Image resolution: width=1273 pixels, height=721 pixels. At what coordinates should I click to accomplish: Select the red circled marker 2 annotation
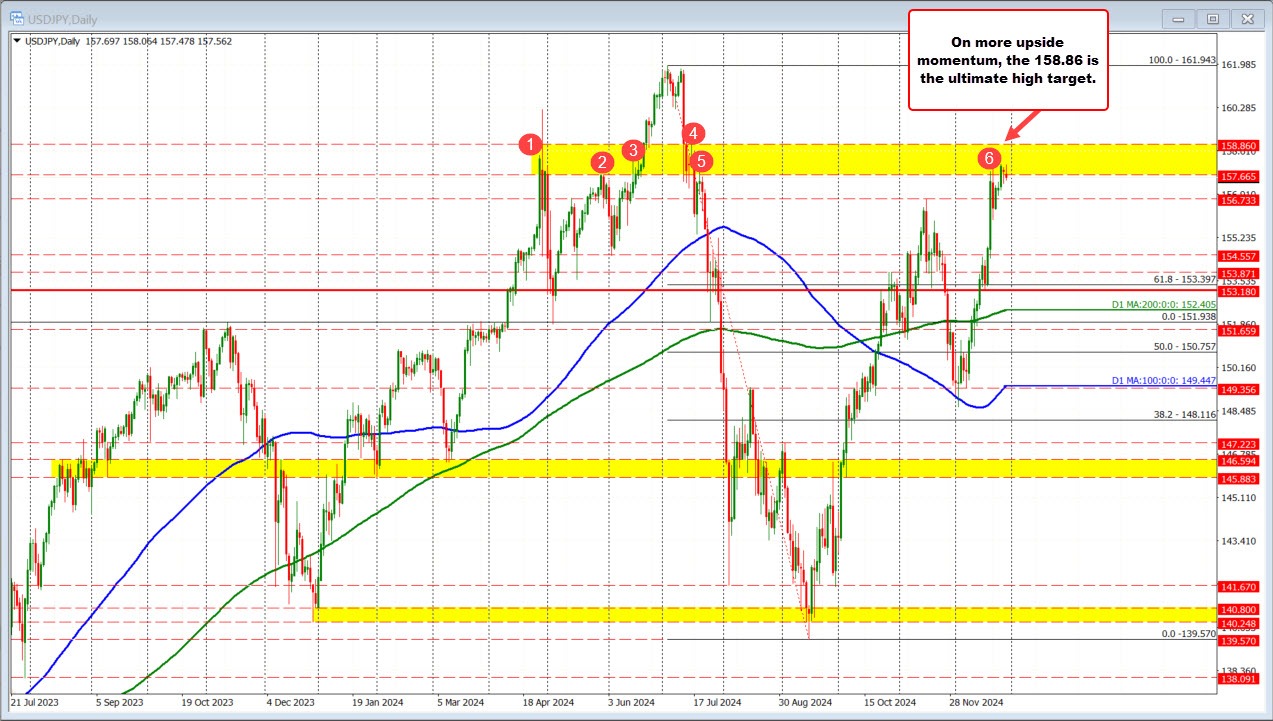pyautogui.click(x=601, y=161)
